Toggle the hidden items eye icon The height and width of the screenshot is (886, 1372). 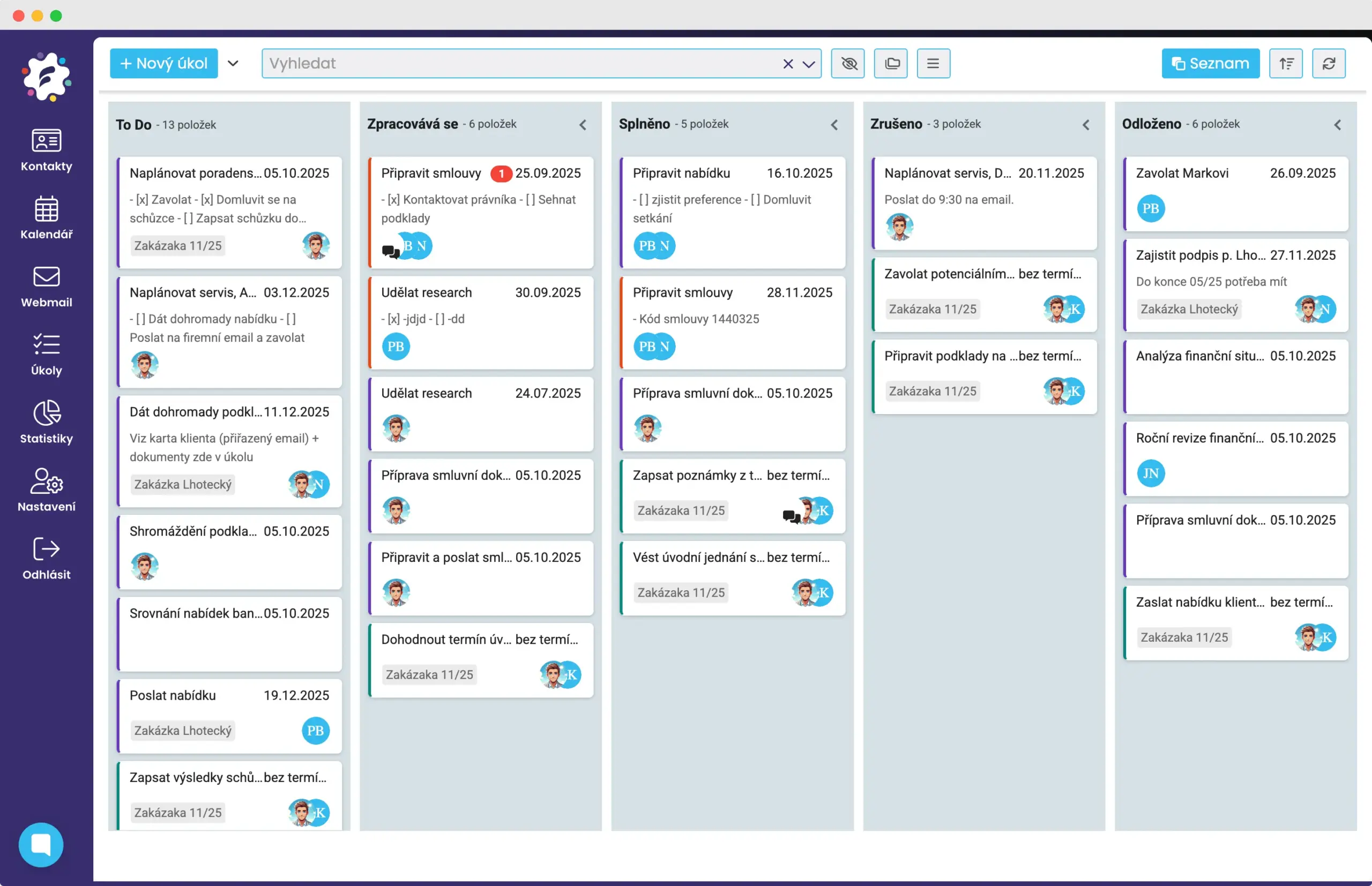848,63
